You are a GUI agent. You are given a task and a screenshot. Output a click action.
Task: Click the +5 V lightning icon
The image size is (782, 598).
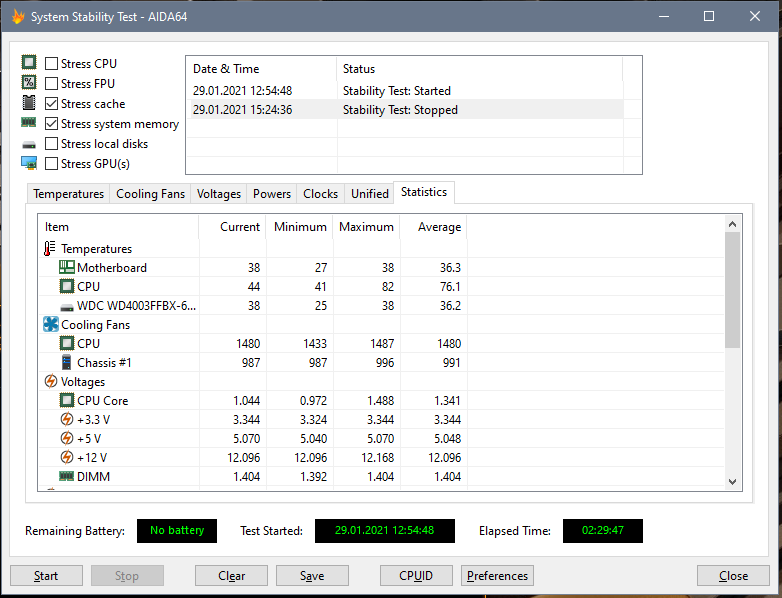[66, 438]
